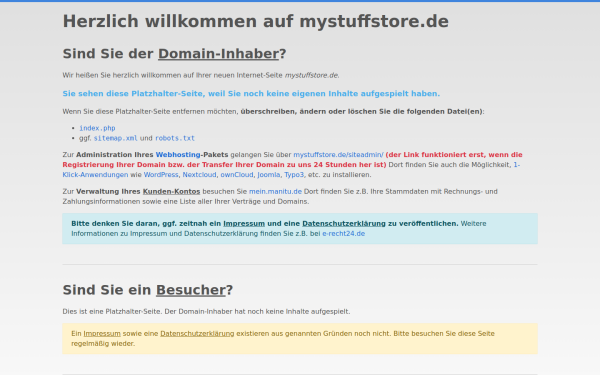Click the 1-Klick-Anwendungen link

point(96,174)
